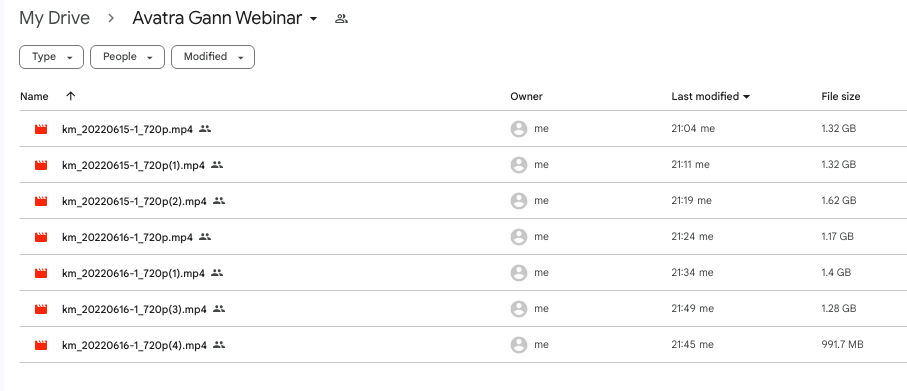Click the shared folder people icon beside folder title
This screenshot has width=907, height=391.
(341, 19)
